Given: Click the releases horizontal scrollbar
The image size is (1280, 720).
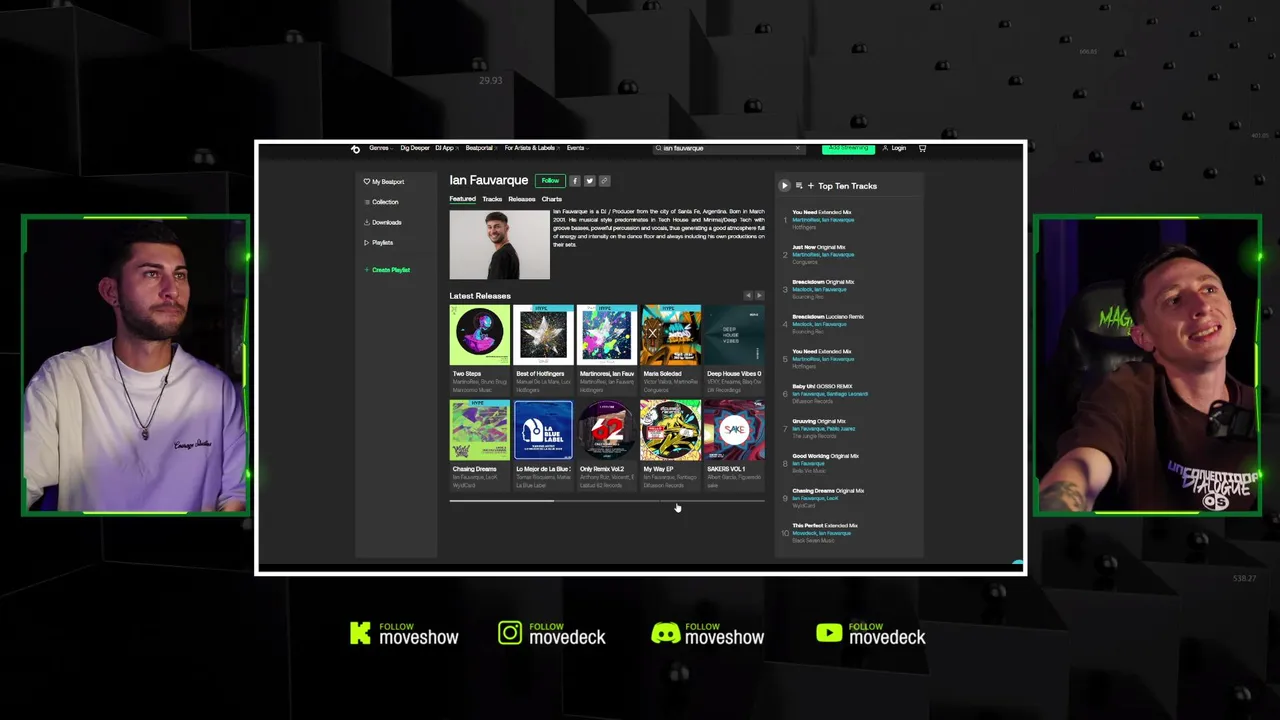Looking at the screenshot, I should [606, 501].
